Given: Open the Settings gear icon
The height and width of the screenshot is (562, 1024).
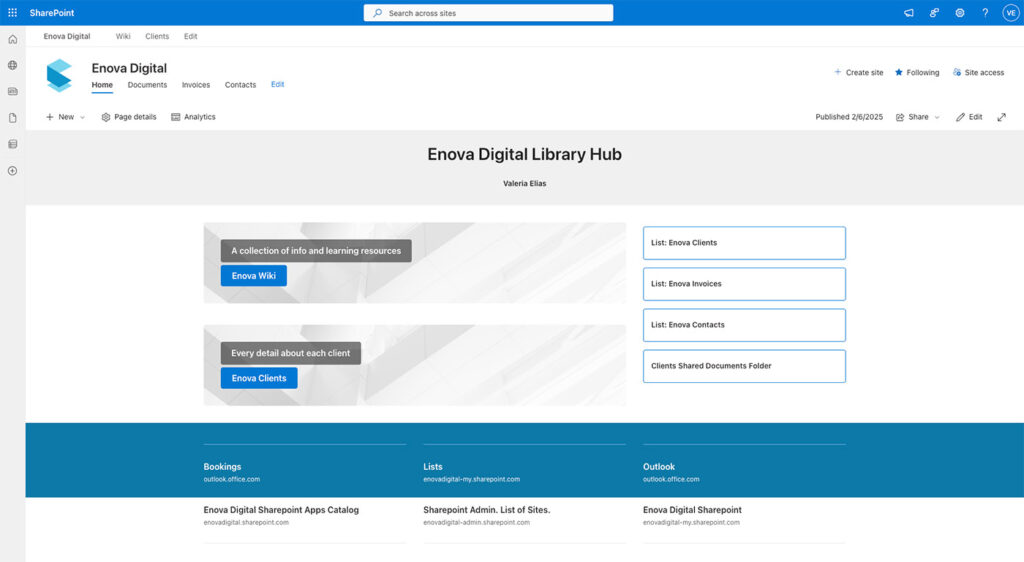Looking at the screenshot, I should tap(959, 12).
